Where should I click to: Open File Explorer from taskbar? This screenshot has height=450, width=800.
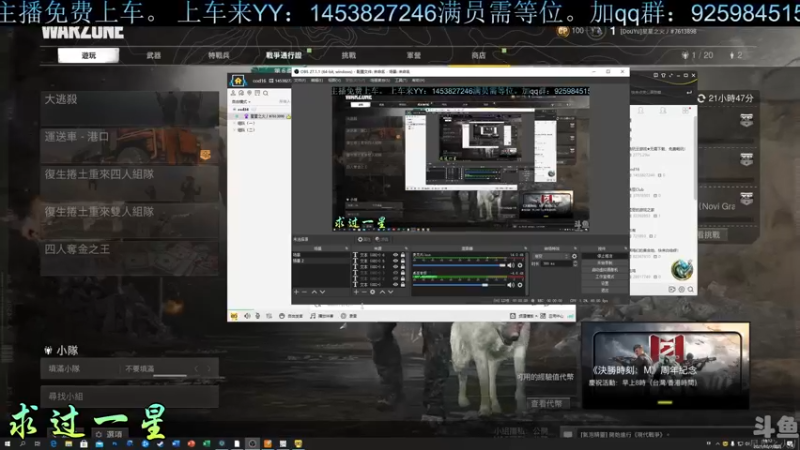pos(68,444)
